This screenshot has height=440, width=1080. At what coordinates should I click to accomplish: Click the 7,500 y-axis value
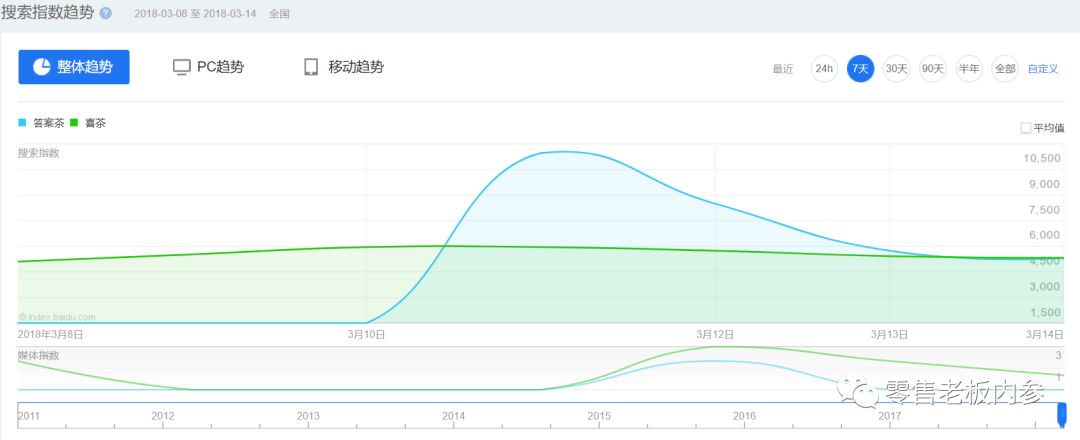(x=1045, y=209)
